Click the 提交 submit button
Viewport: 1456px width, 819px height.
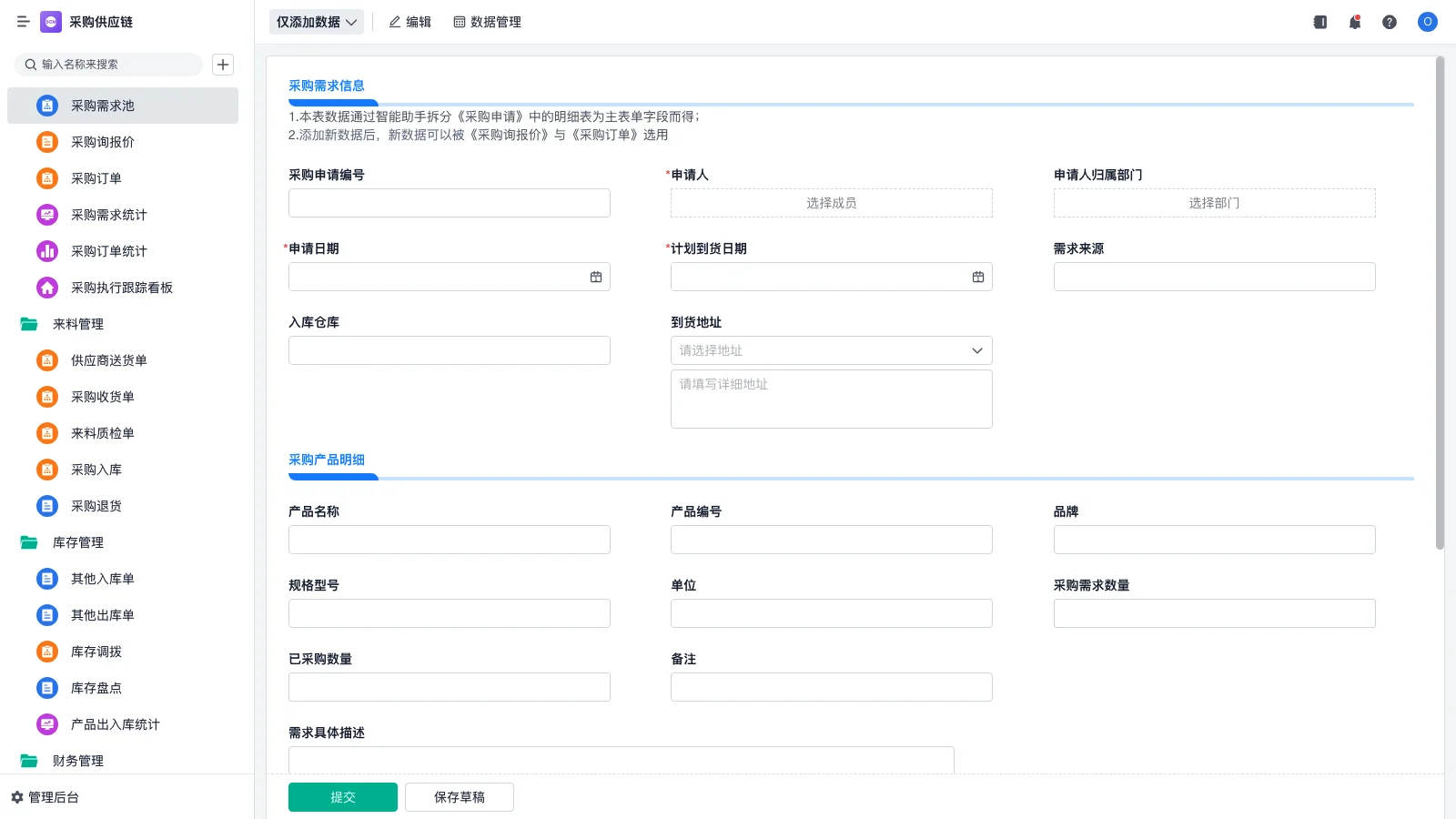343,797
